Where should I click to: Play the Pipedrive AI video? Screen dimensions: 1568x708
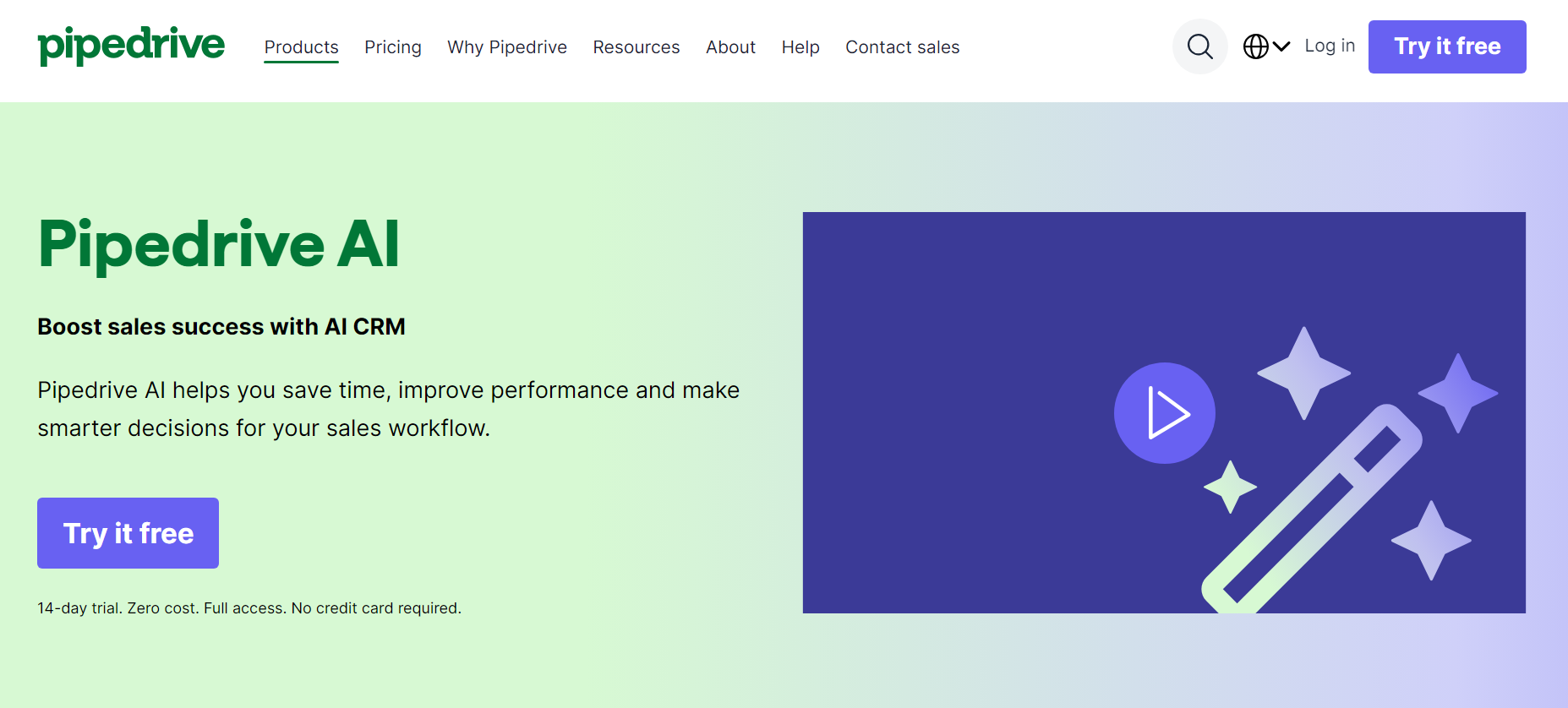1164,413
